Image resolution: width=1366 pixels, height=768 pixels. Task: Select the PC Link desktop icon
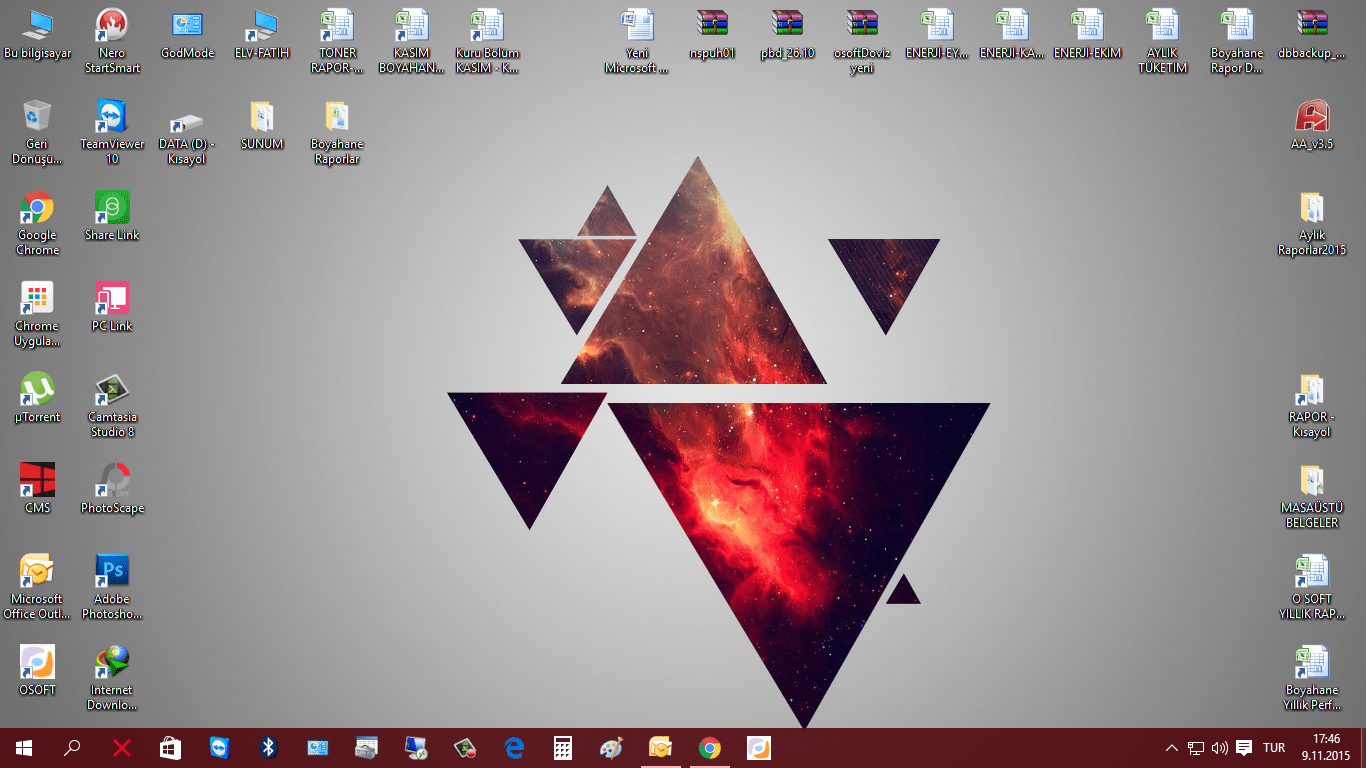click(112, 309)
